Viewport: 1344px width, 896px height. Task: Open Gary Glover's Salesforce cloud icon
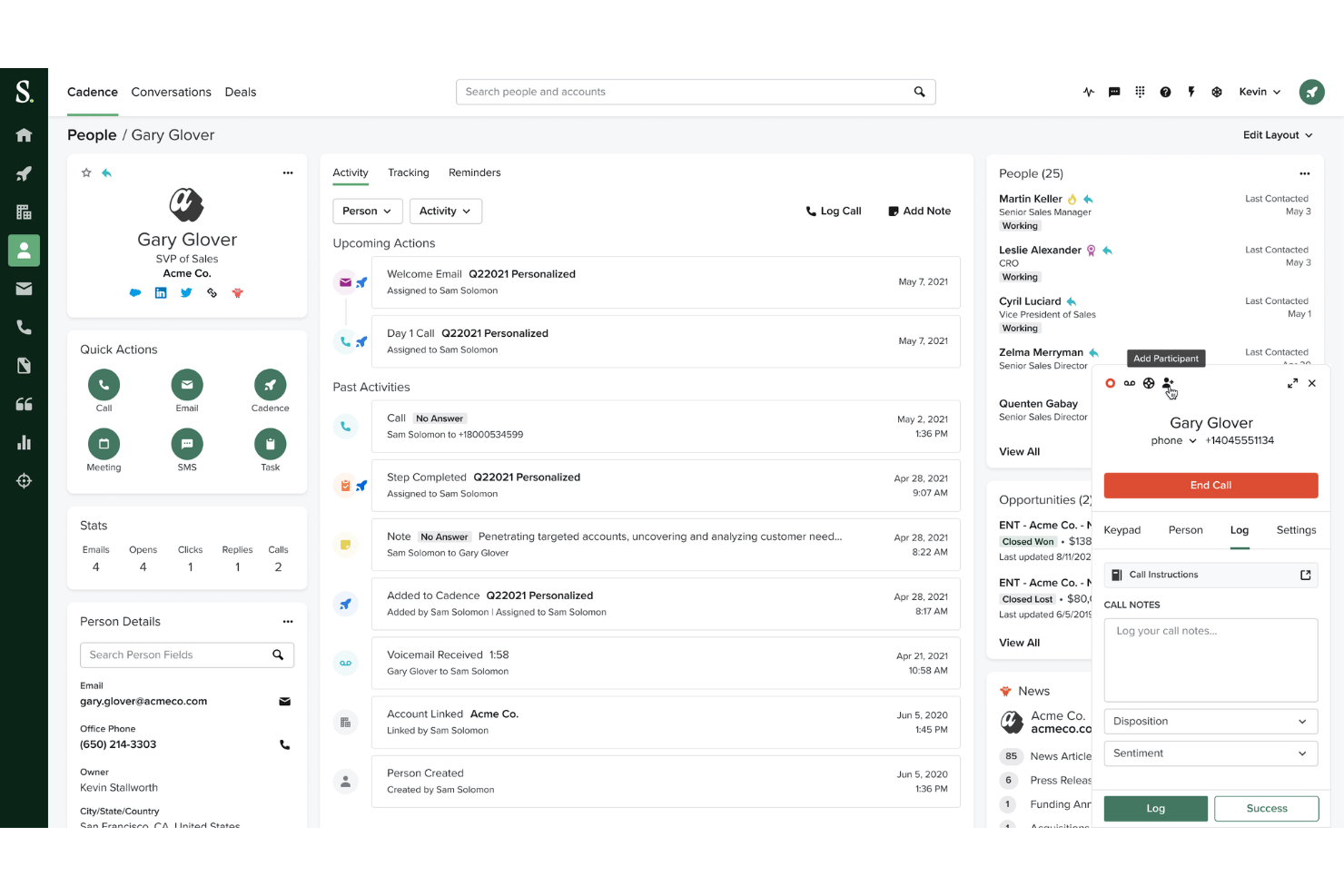tap(135, 293)
